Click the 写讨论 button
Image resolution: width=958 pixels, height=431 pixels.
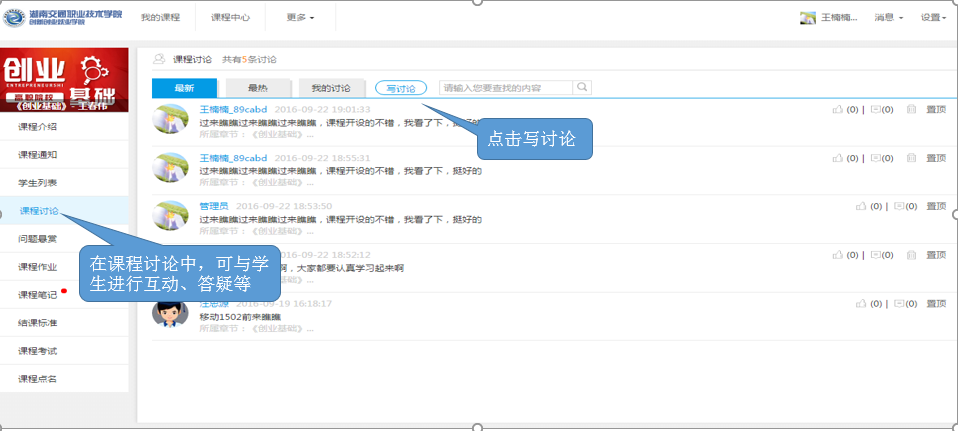coord(400,88)
